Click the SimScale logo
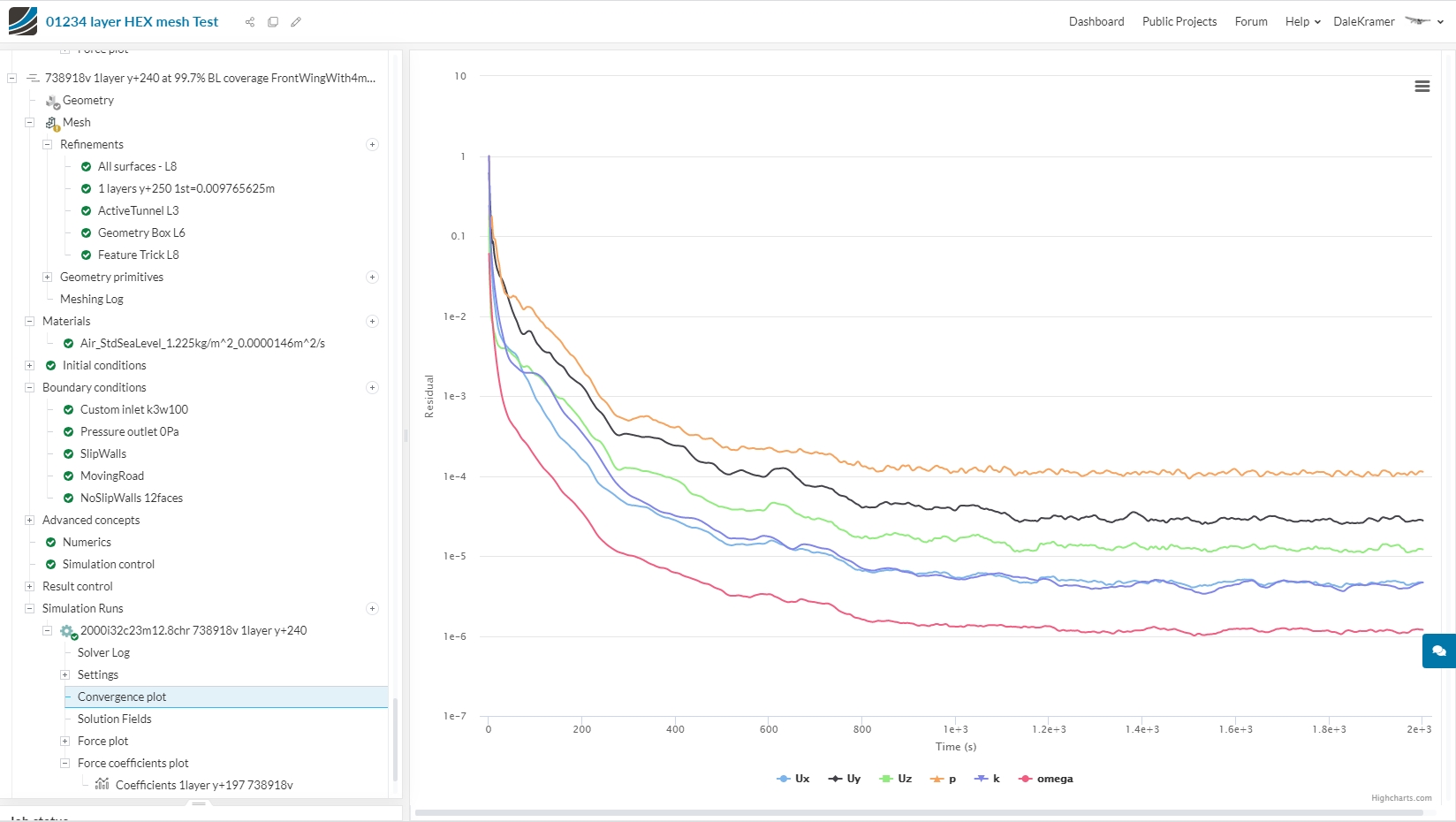The width and height of the screenshot is (1456, 822). tap(23, 21)
